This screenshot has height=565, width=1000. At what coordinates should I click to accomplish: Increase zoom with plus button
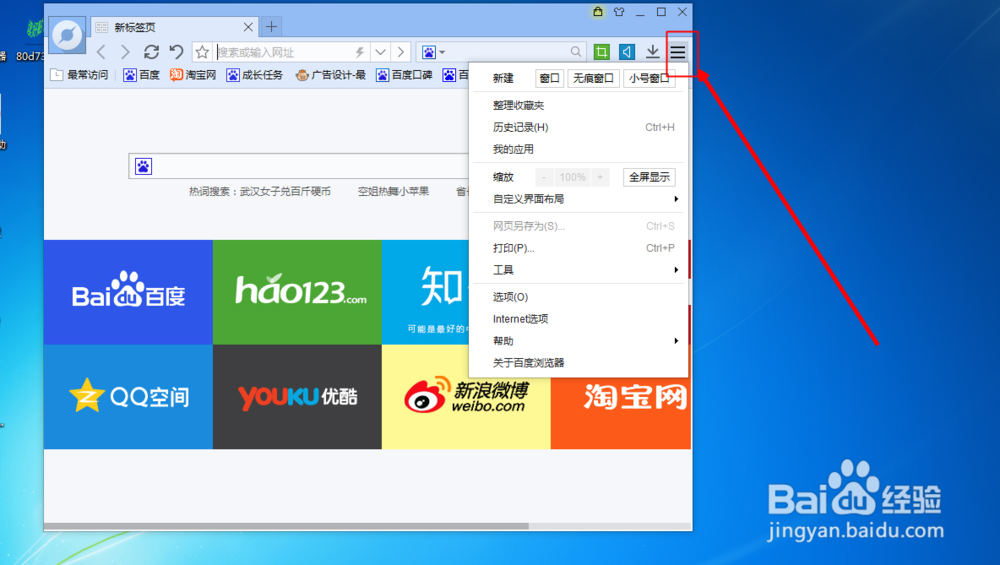pyautogui.click(x=600, y=177)
